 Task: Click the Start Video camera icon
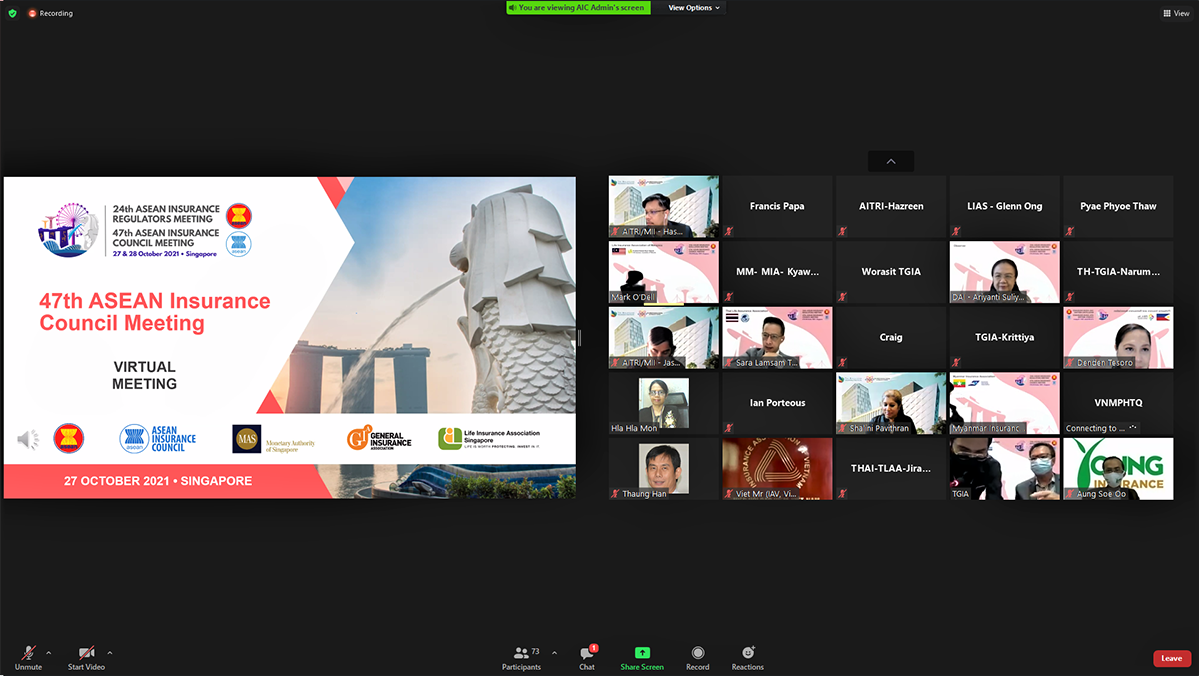pyautogui.click(x=86, y=653)
